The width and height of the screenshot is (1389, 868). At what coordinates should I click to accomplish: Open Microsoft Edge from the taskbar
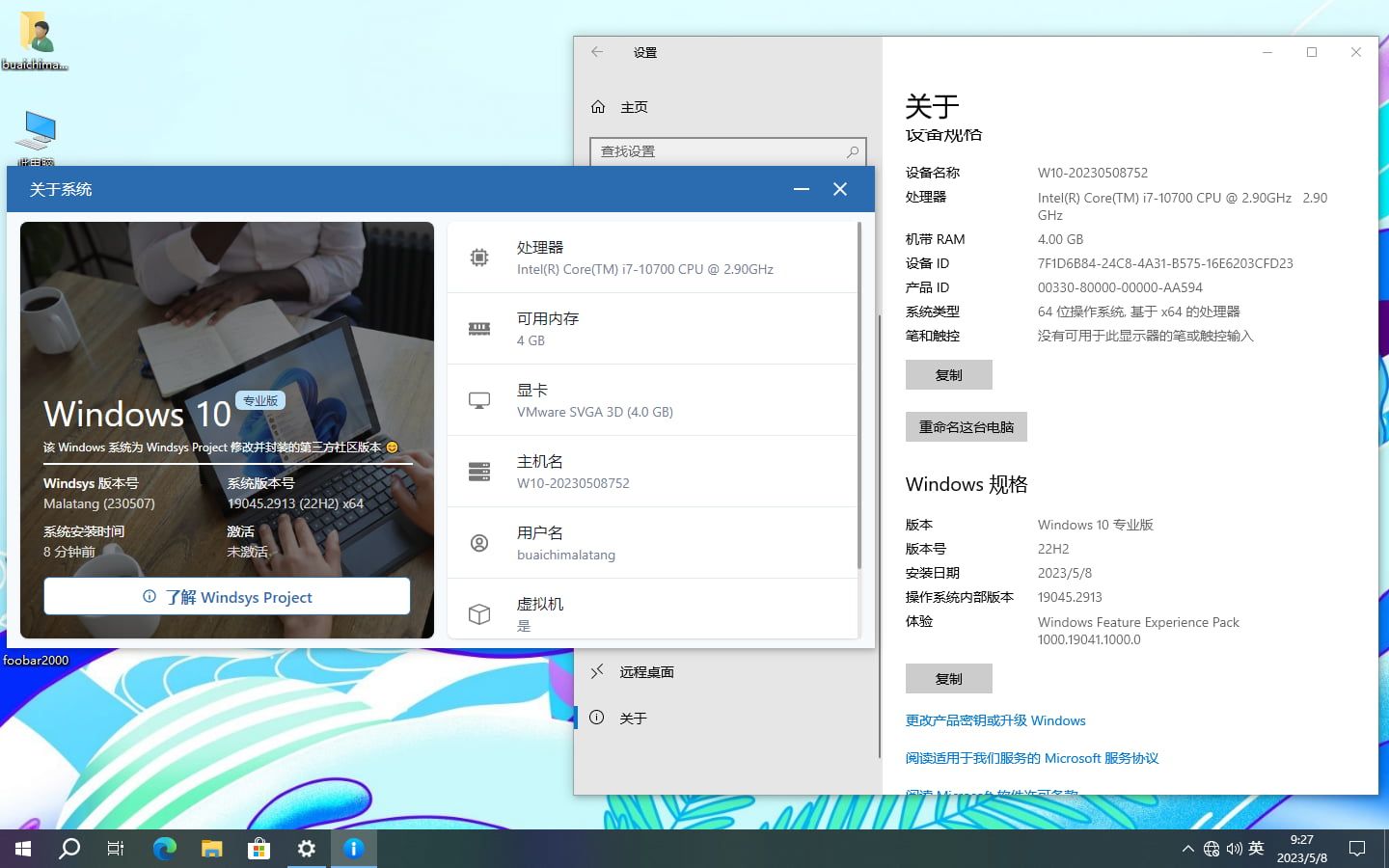pos(165,849)
